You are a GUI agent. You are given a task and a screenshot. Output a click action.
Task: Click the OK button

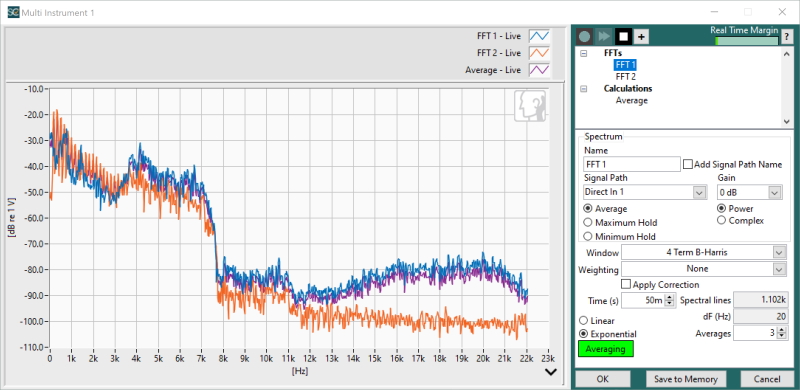(x=603, y=379)
